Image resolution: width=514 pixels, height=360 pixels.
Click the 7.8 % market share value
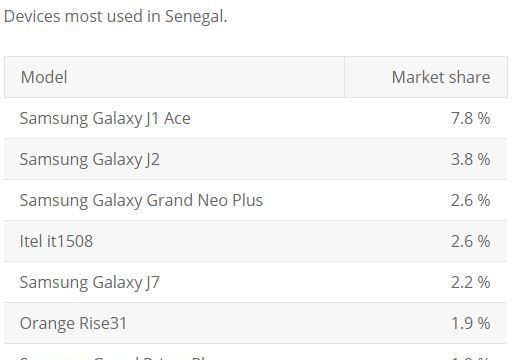click(470, 118)
